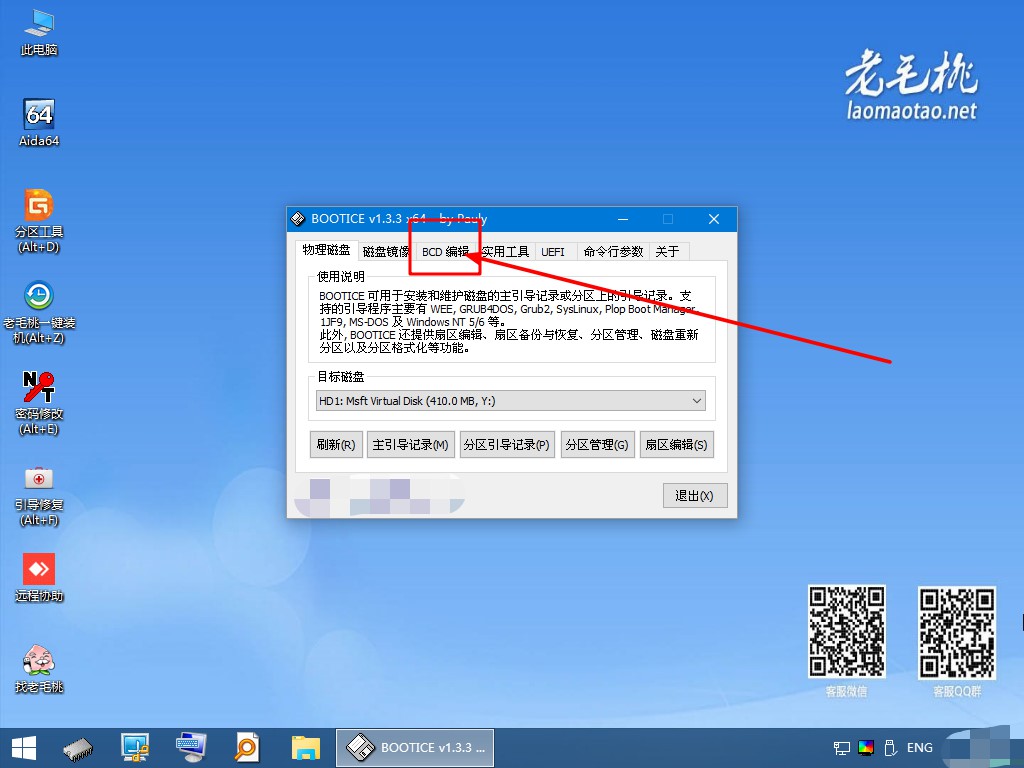The width and height of the screenshot is (1024, 768).
Task: Open the magnifier tool from taskbar
Action: 245,747
